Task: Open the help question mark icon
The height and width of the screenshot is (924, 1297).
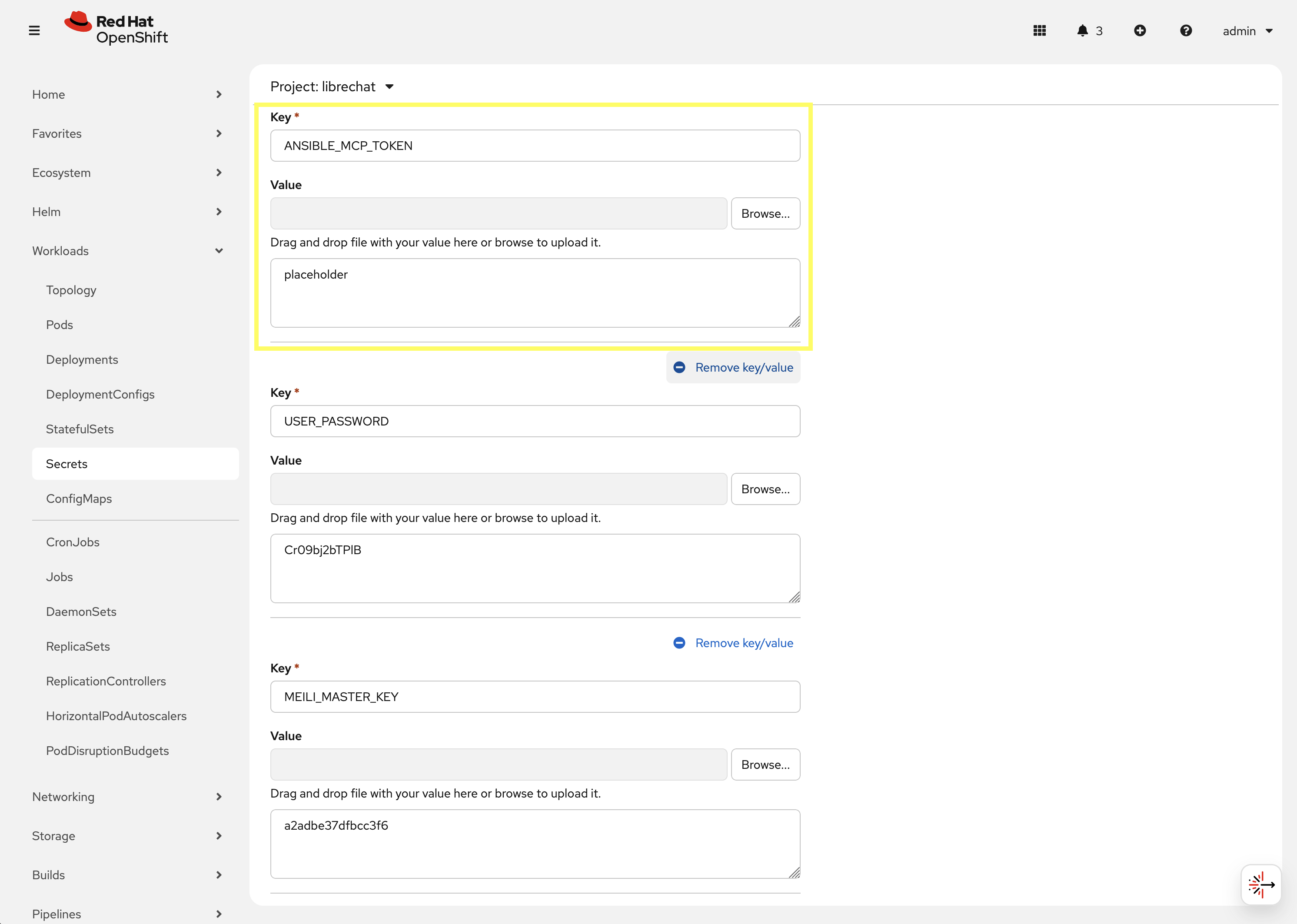Action: click(x=1185, y=31)
